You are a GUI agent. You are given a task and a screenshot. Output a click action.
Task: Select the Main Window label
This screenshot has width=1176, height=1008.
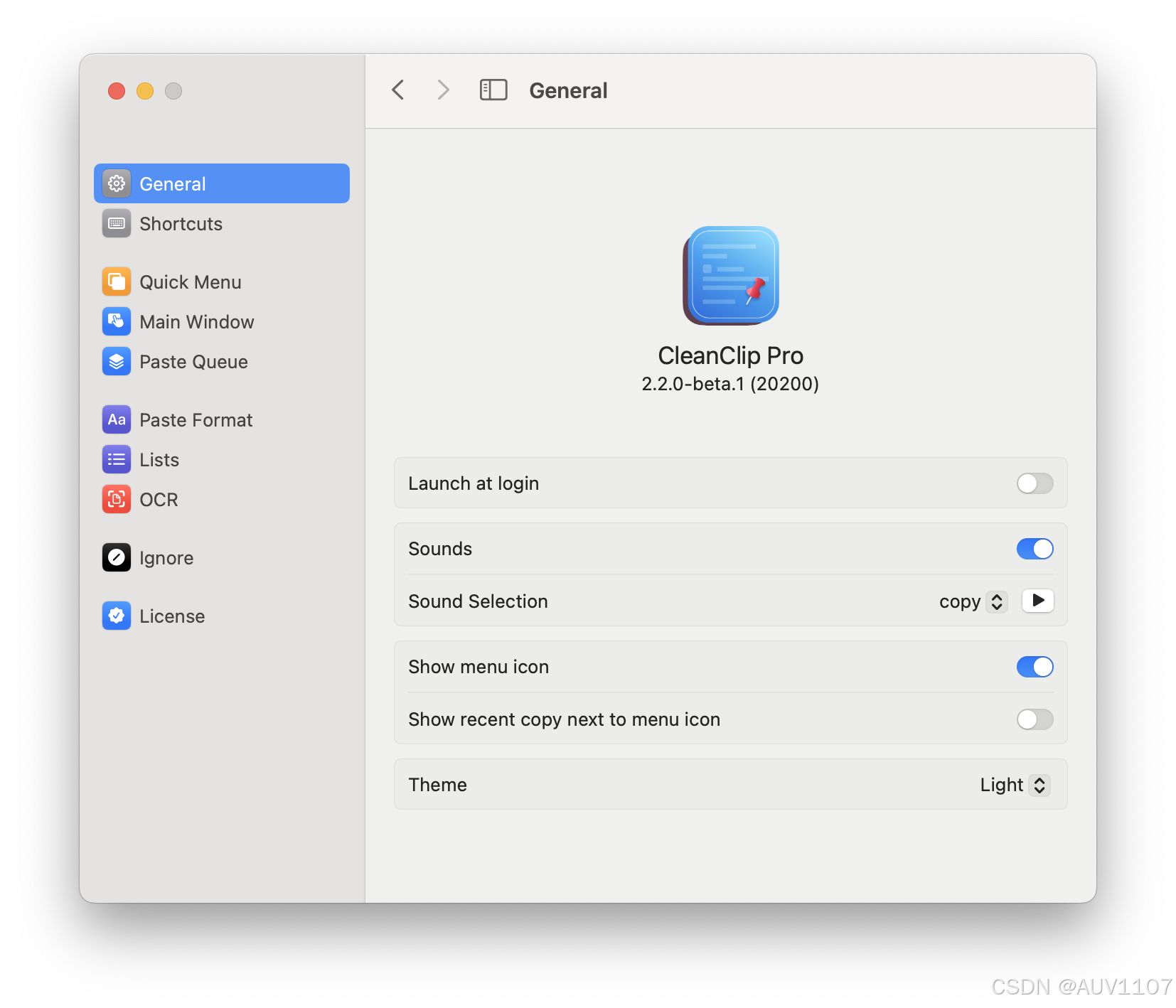coord(197,322)
